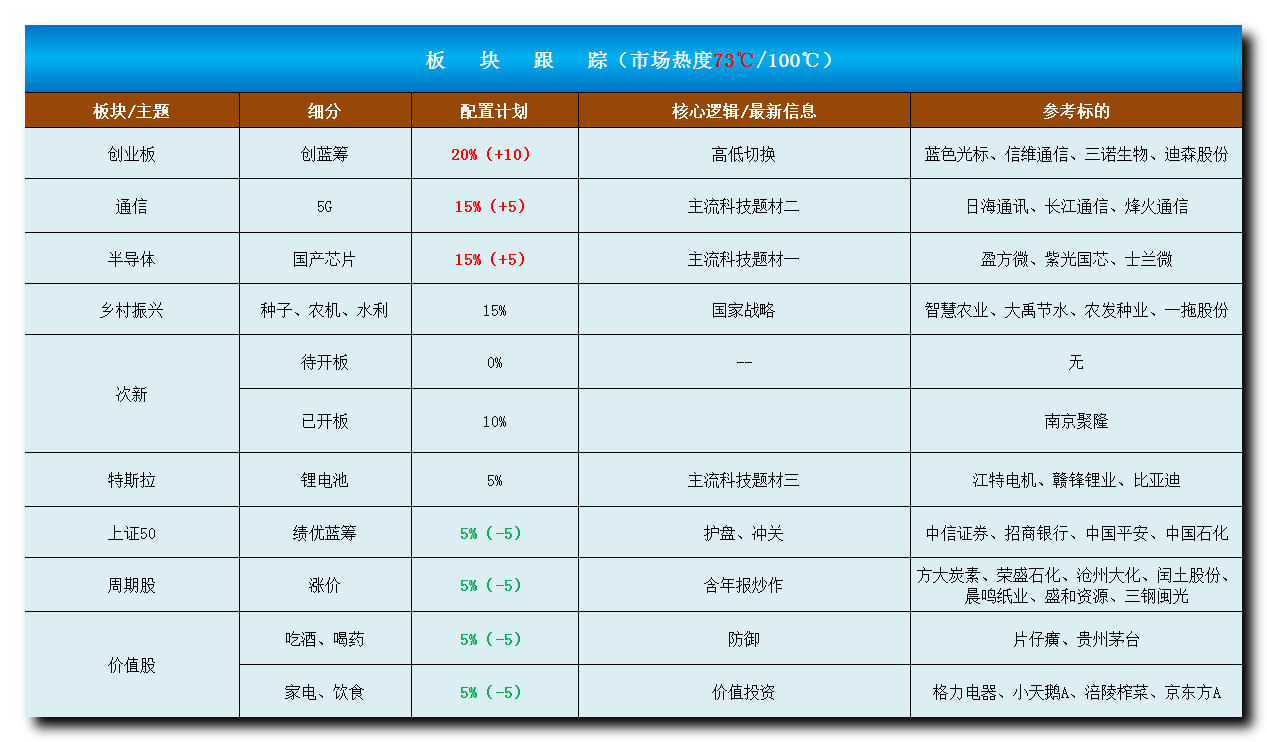Select the 南京聚隆 reference cell
The height and width of the screenshot is (742, 1267).
[x=1076, y=421]
